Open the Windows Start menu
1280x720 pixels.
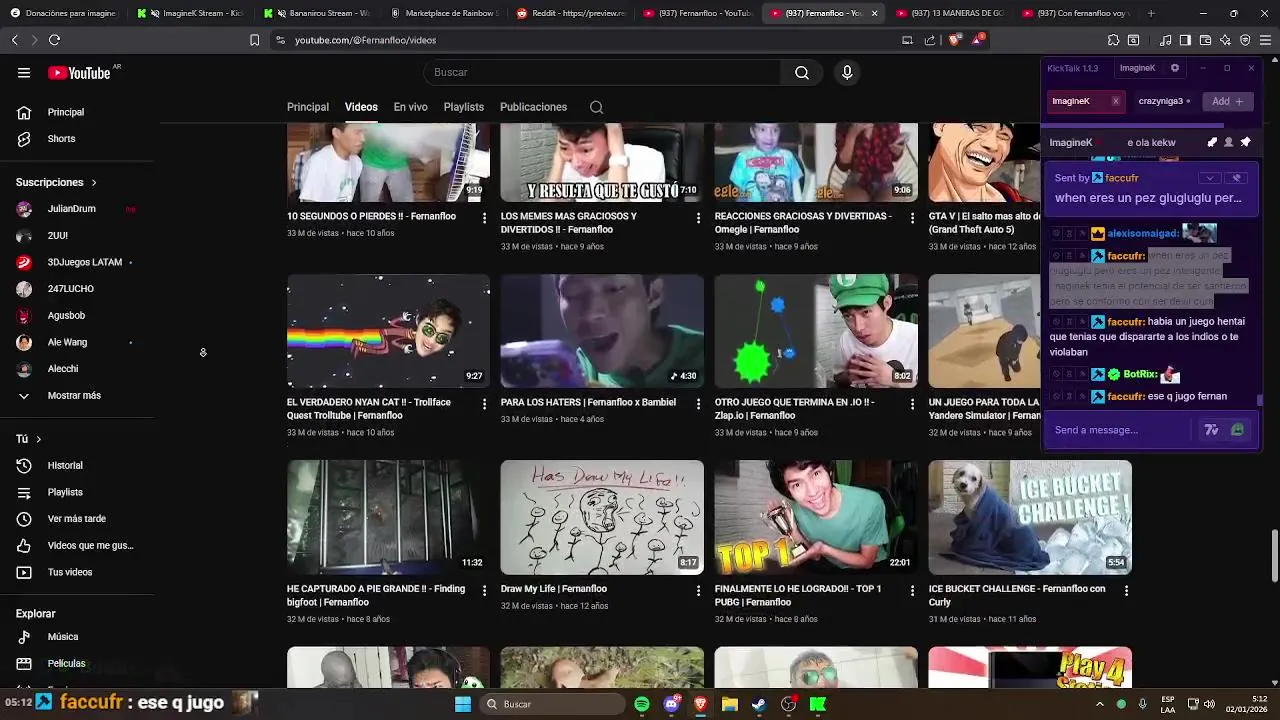pyautogui.click(x=463, y=704)
